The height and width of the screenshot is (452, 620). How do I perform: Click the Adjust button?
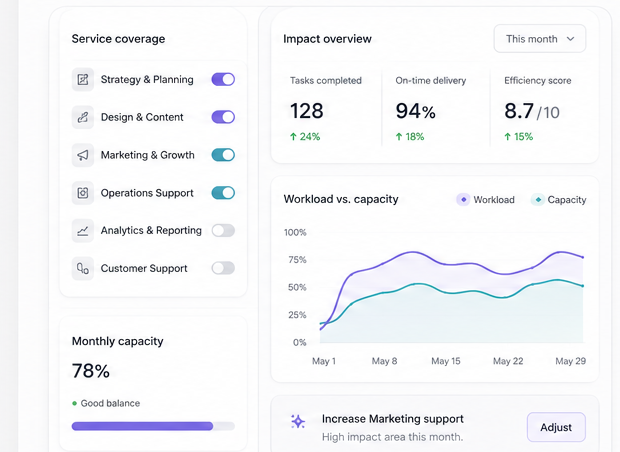click(556, 427)
